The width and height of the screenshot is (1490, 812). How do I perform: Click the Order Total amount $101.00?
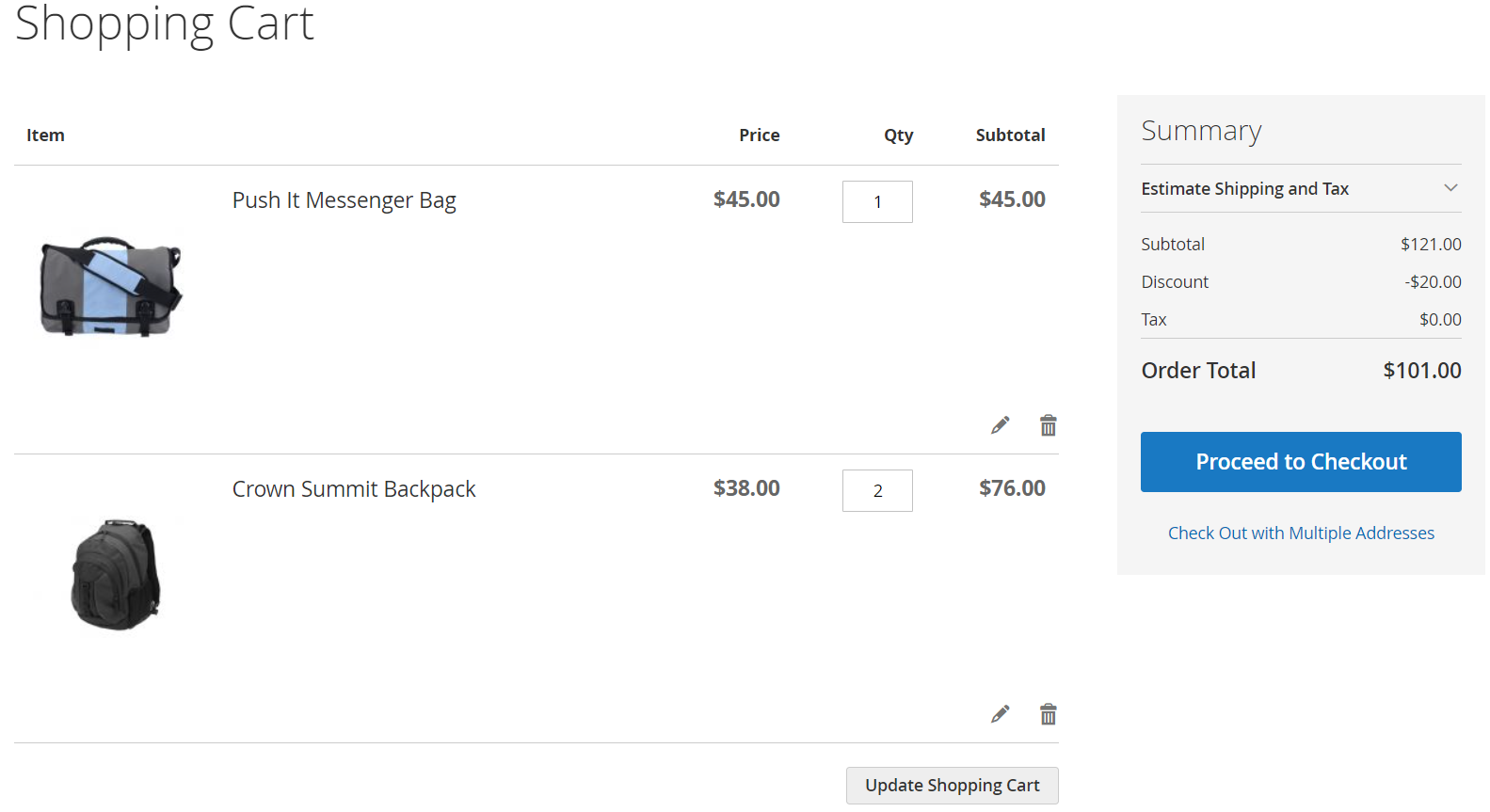point(1421,371)
